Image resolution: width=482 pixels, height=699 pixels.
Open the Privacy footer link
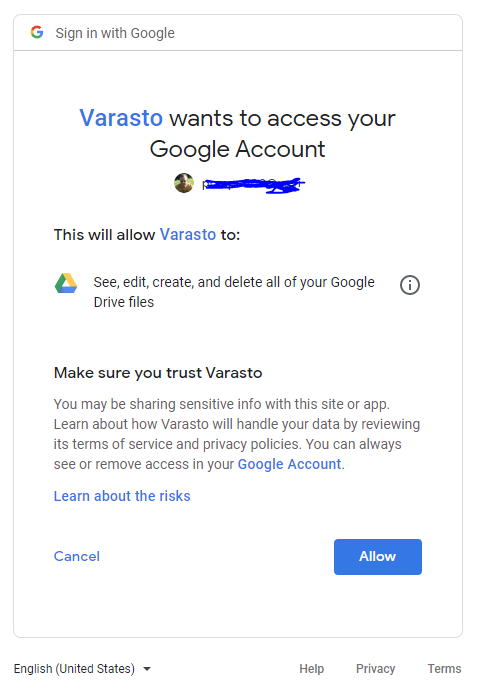tap(375, 669)
